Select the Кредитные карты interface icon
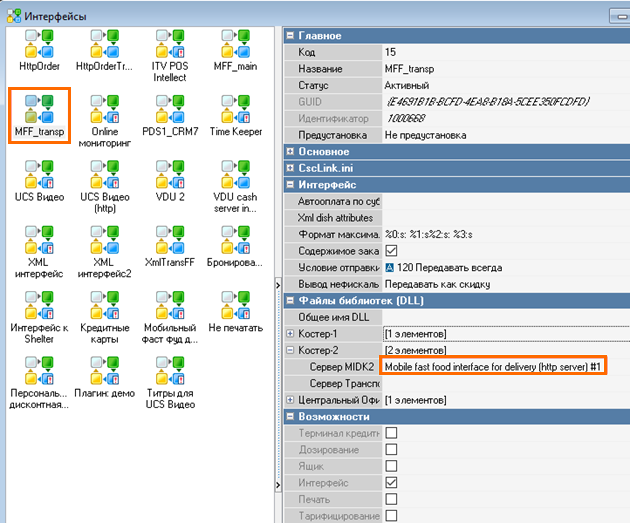This screenshot has width=630, height=523. (104, 308)
